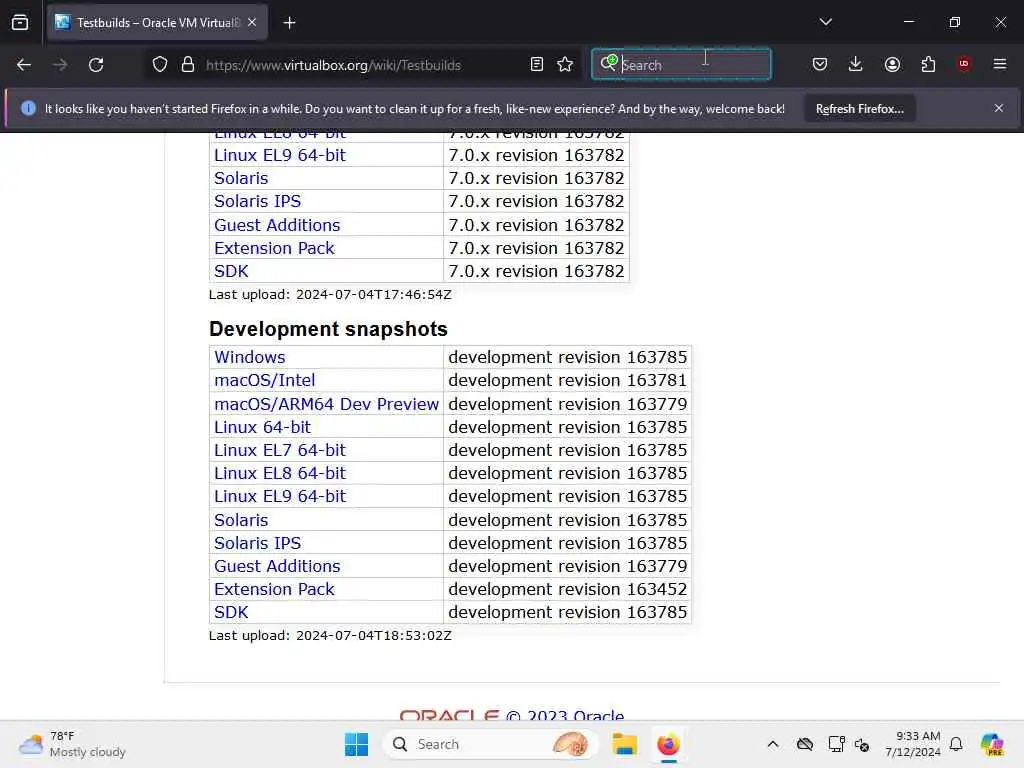Open the Linux EL9 64-bit 7.0.x link
The width and height of the screenshot is (1024, 768).
pos(280,155)
